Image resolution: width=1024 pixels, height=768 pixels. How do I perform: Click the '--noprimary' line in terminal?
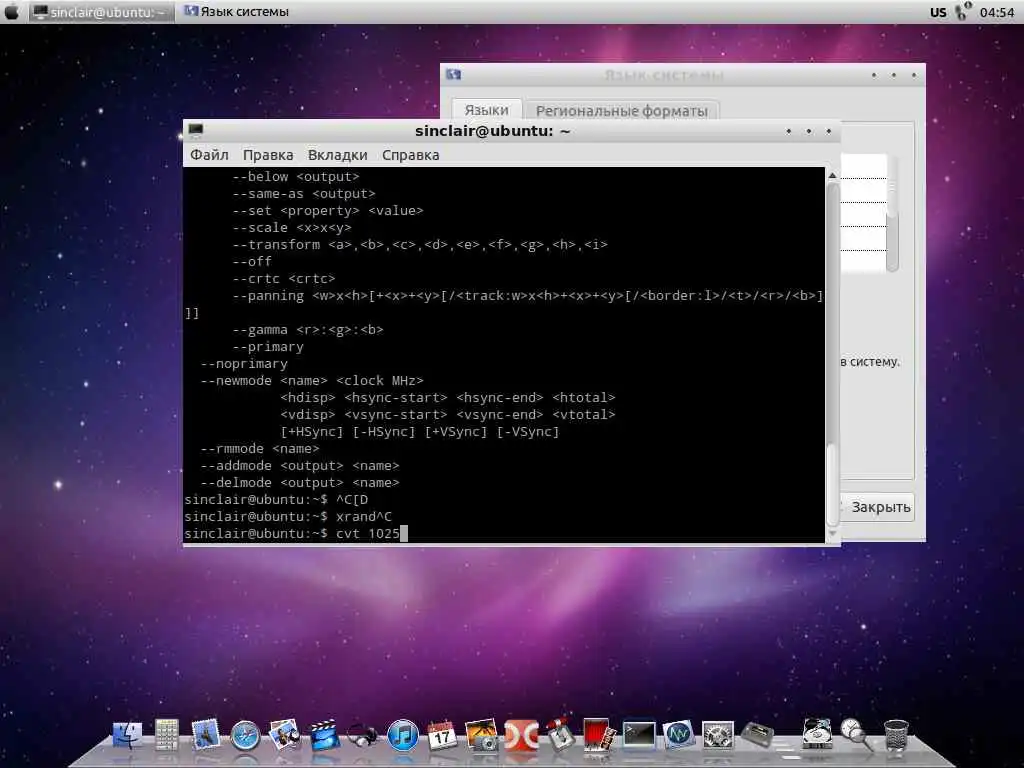pyautogui.click(x=244, y=364)
